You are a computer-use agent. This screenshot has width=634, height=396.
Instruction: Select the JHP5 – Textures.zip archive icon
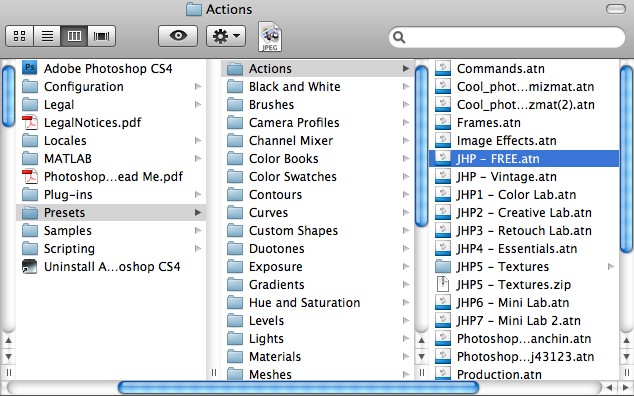(443, 284)
